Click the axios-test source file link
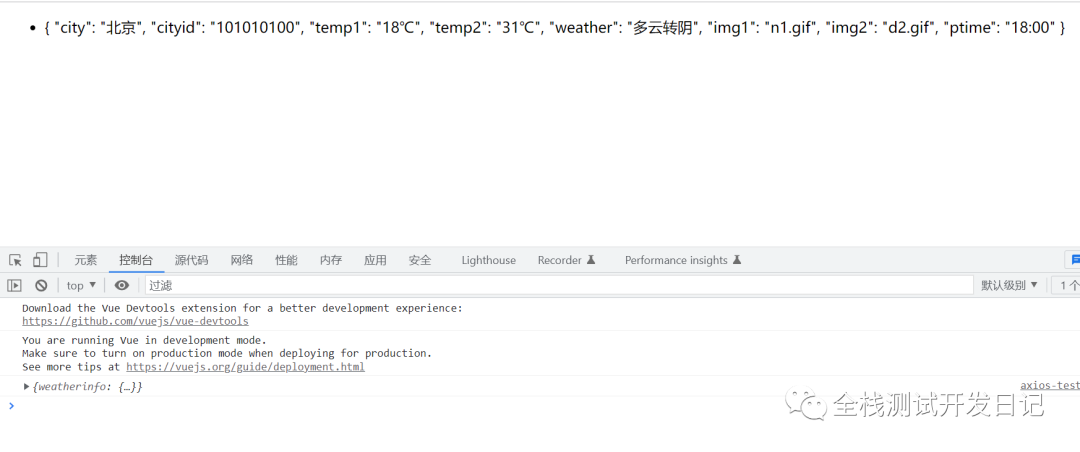Screen dimensions: 1080x452 point(1049,385)
